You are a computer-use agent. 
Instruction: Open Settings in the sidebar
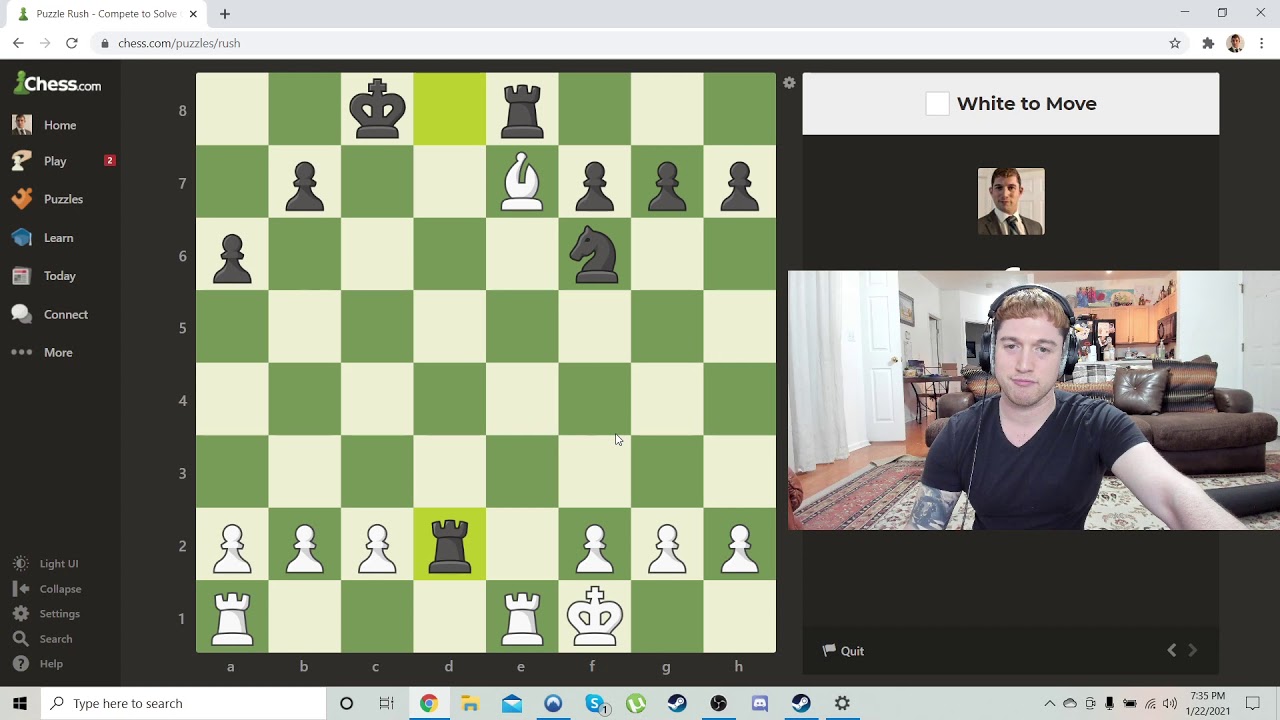click(x=59, y=614)
